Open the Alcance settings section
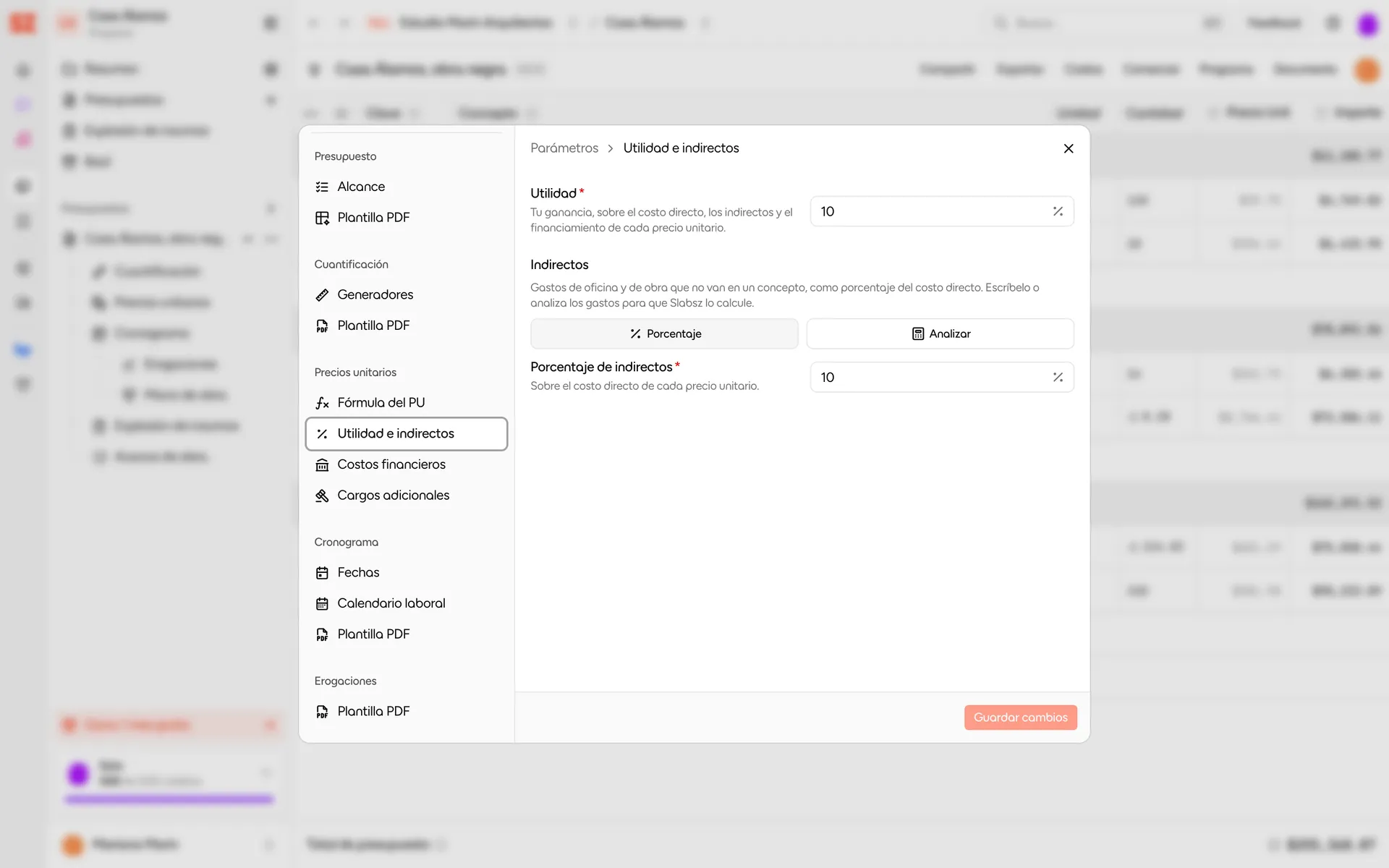This screenshot has height=868, width=1389. pos(406,187)
